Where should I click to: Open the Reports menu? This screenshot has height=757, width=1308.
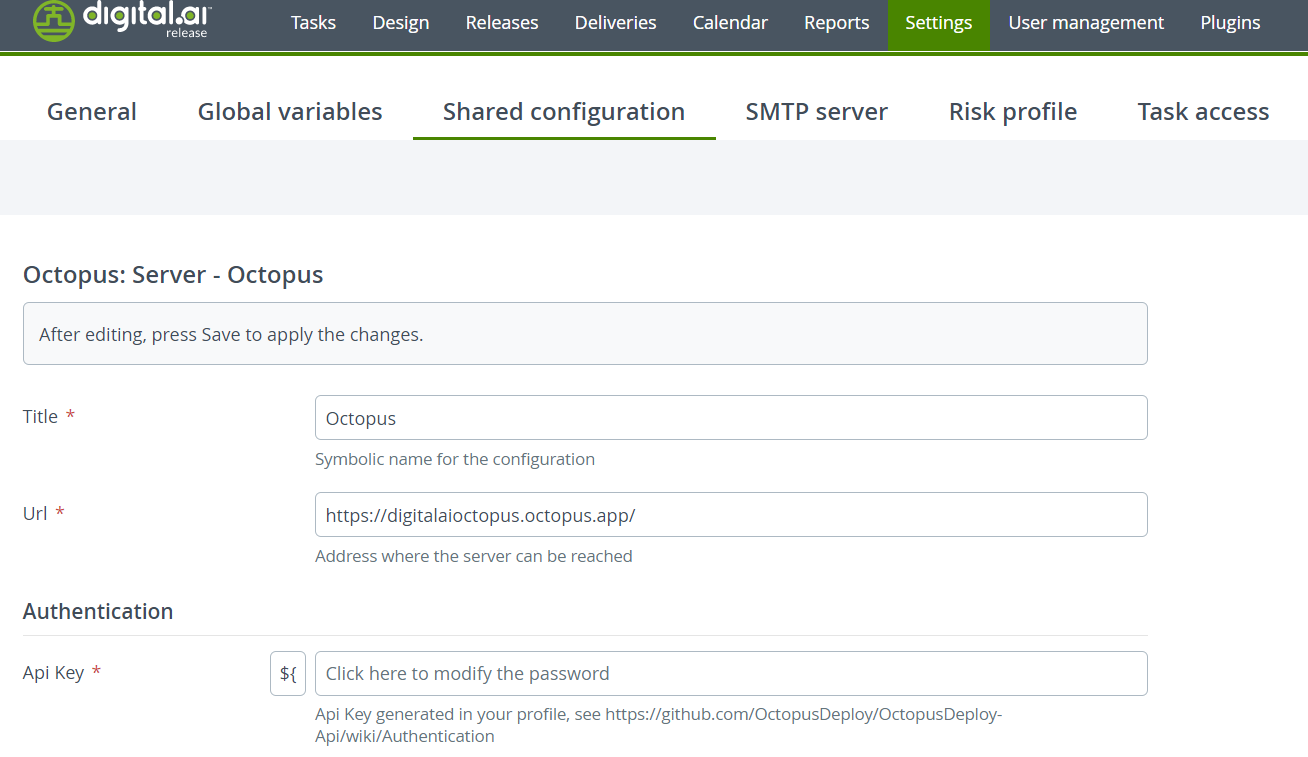point(837,23)
